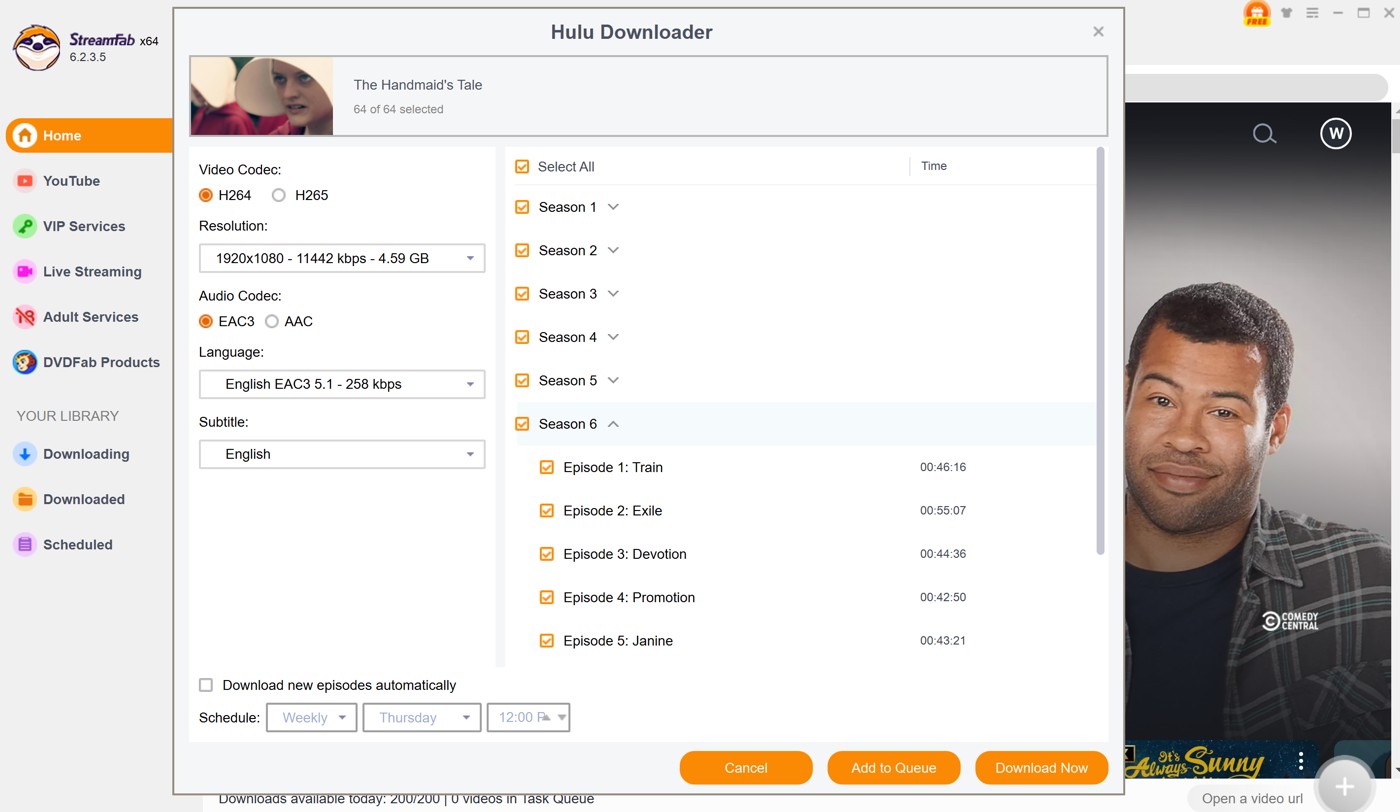The width and height of the screenshot is (1400, 812).
Task: Open the FREE gift promotion icon
Action: (1256, 13)
